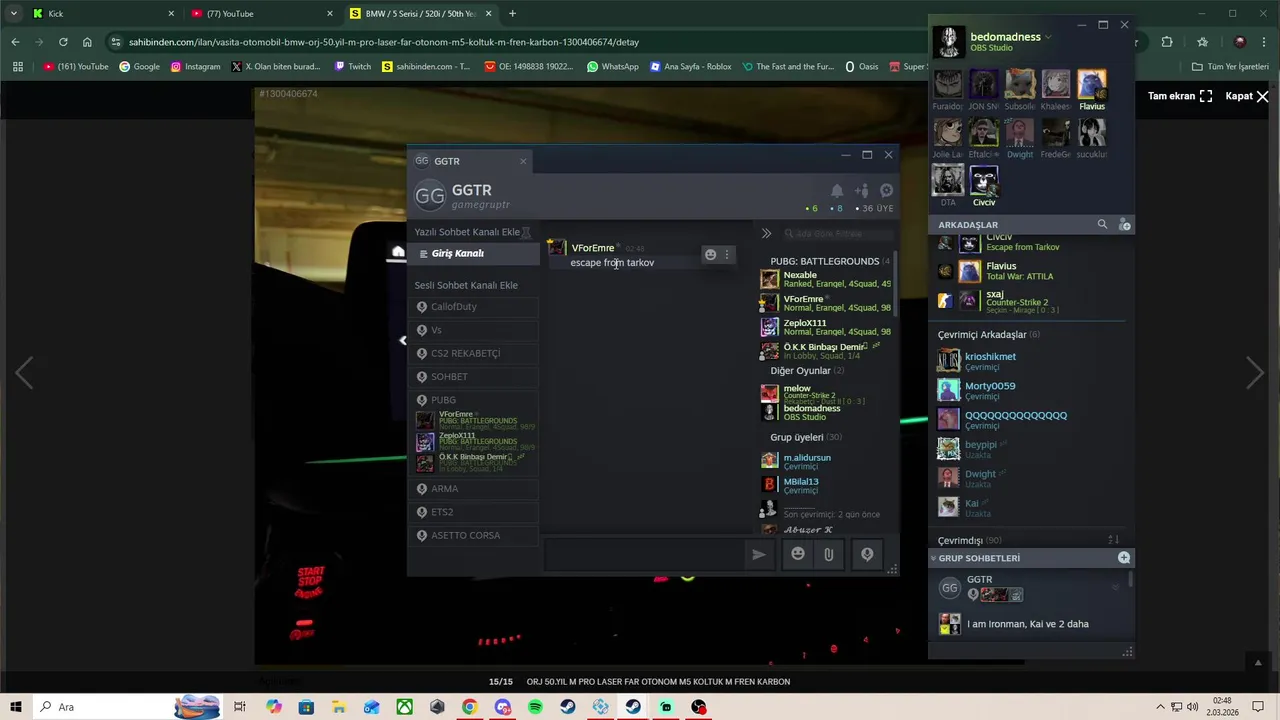
Task: Search friends with magnifier in ARKADAŞLAR bar
Action: [1102, 225]
